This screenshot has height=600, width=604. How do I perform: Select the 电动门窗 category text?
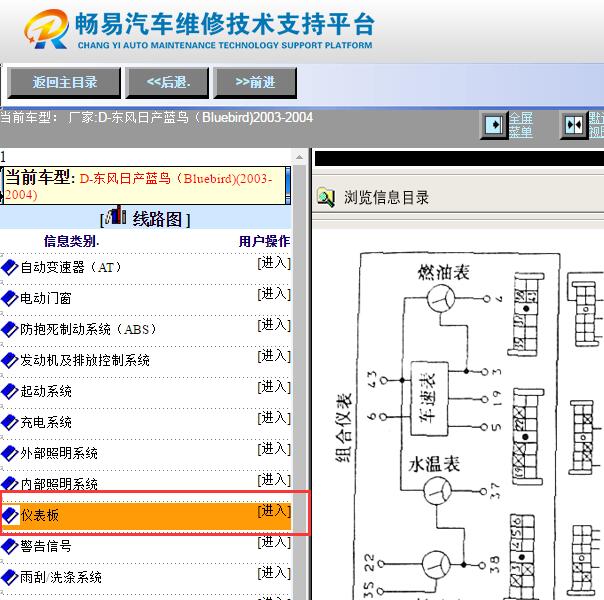click(x=45, y=298)
